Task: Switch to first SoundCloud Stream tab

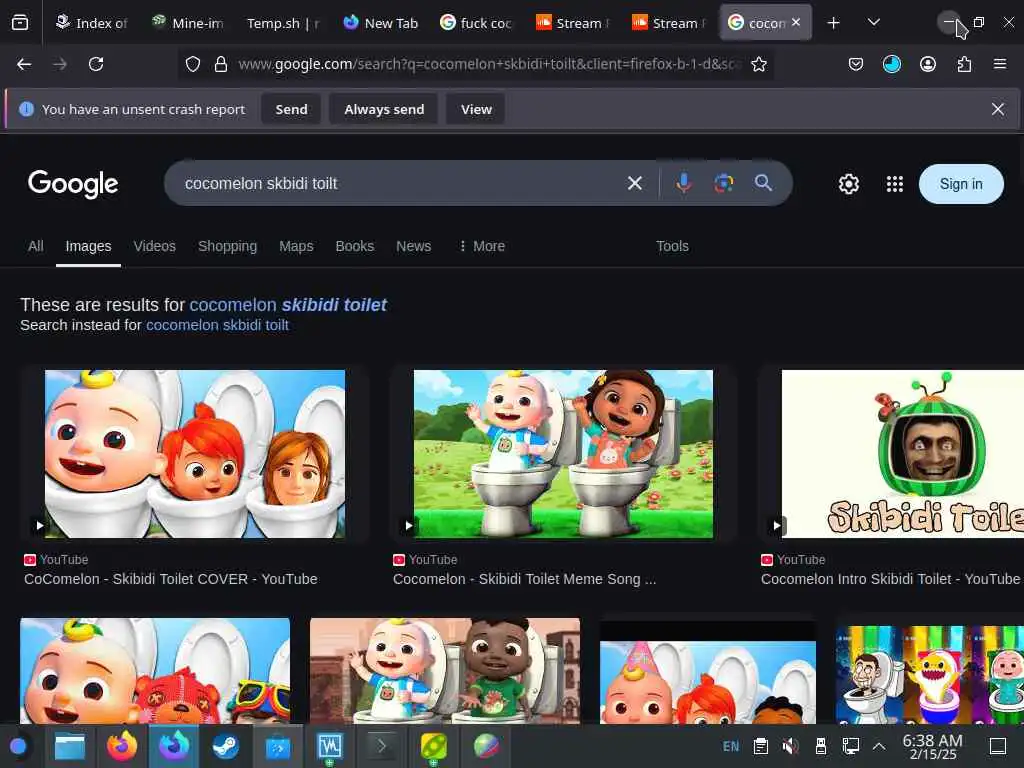Action: pos(573,23)
